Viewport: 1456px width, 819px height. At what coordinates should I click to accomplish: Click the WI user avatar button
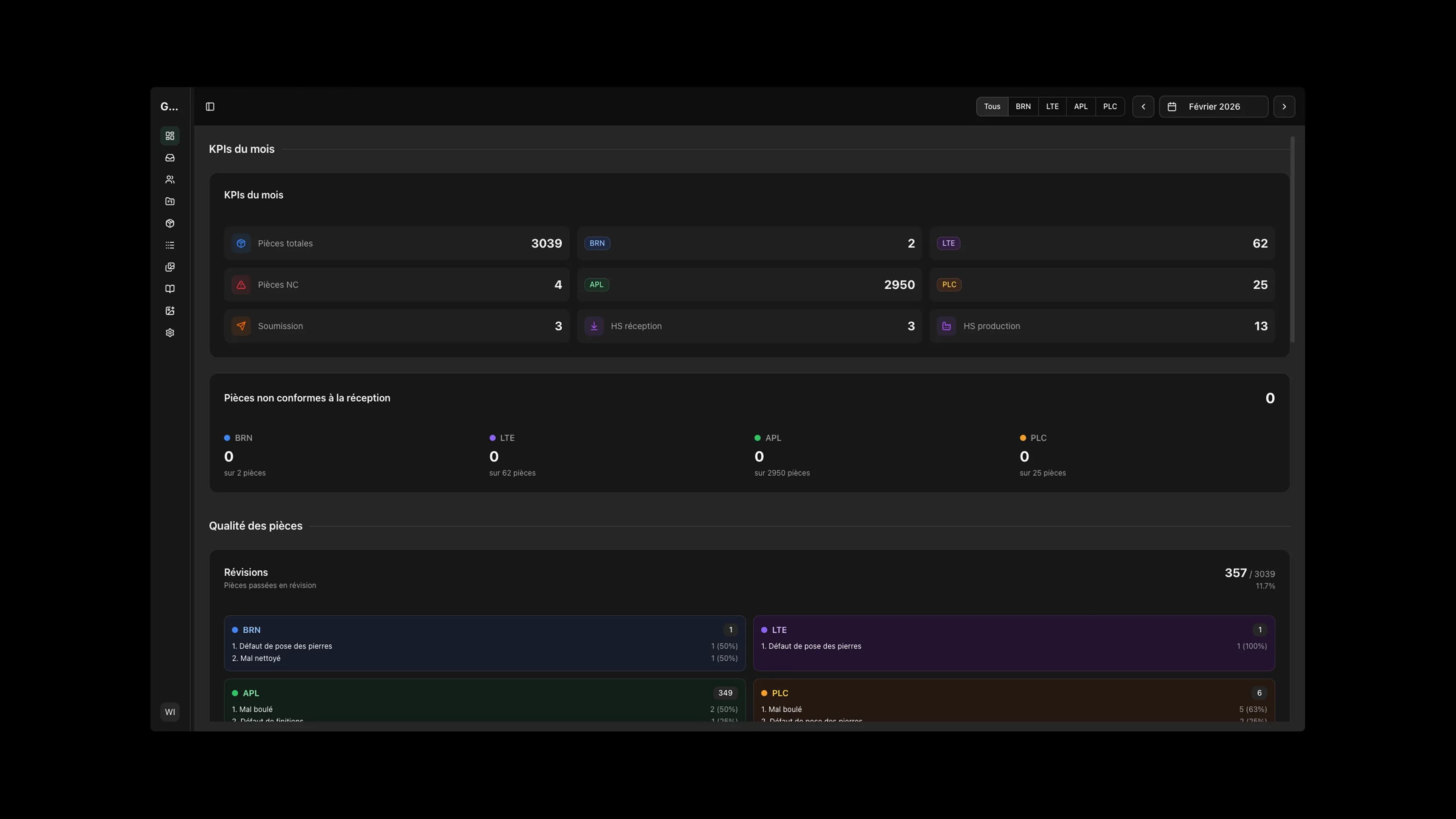click(170, 711)
